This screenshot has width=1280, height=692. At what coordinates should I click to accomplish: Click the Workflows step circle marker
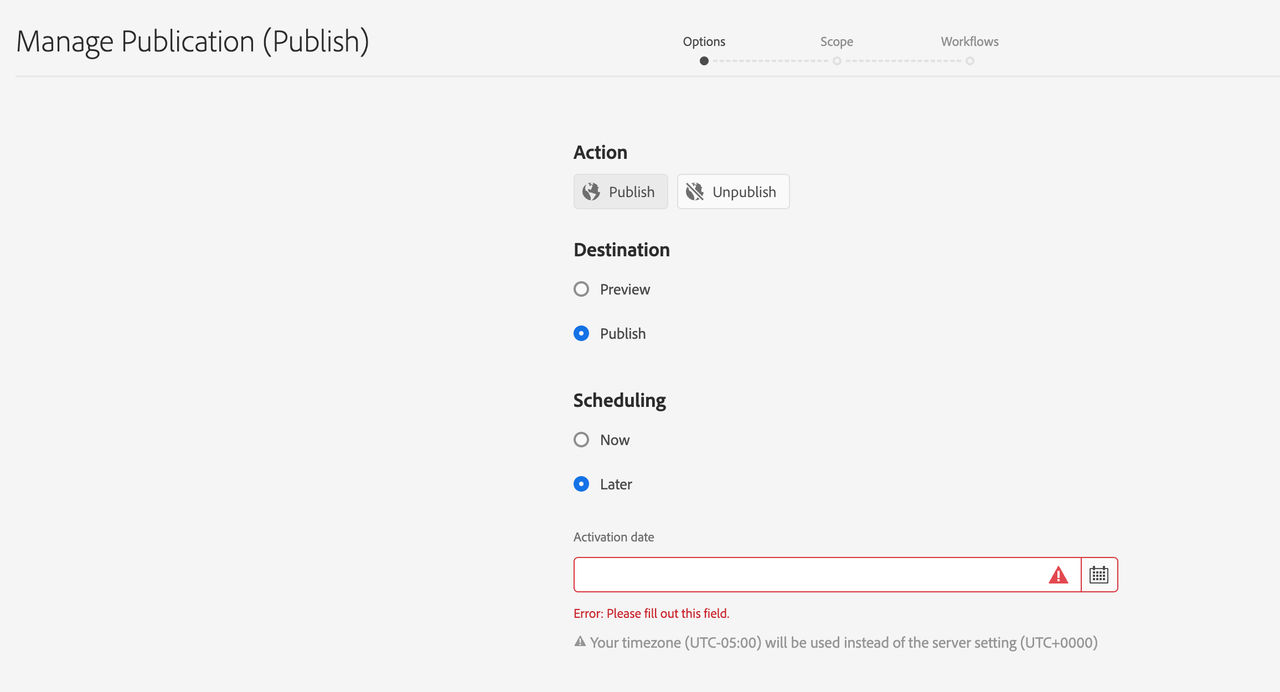coord(970,61)
